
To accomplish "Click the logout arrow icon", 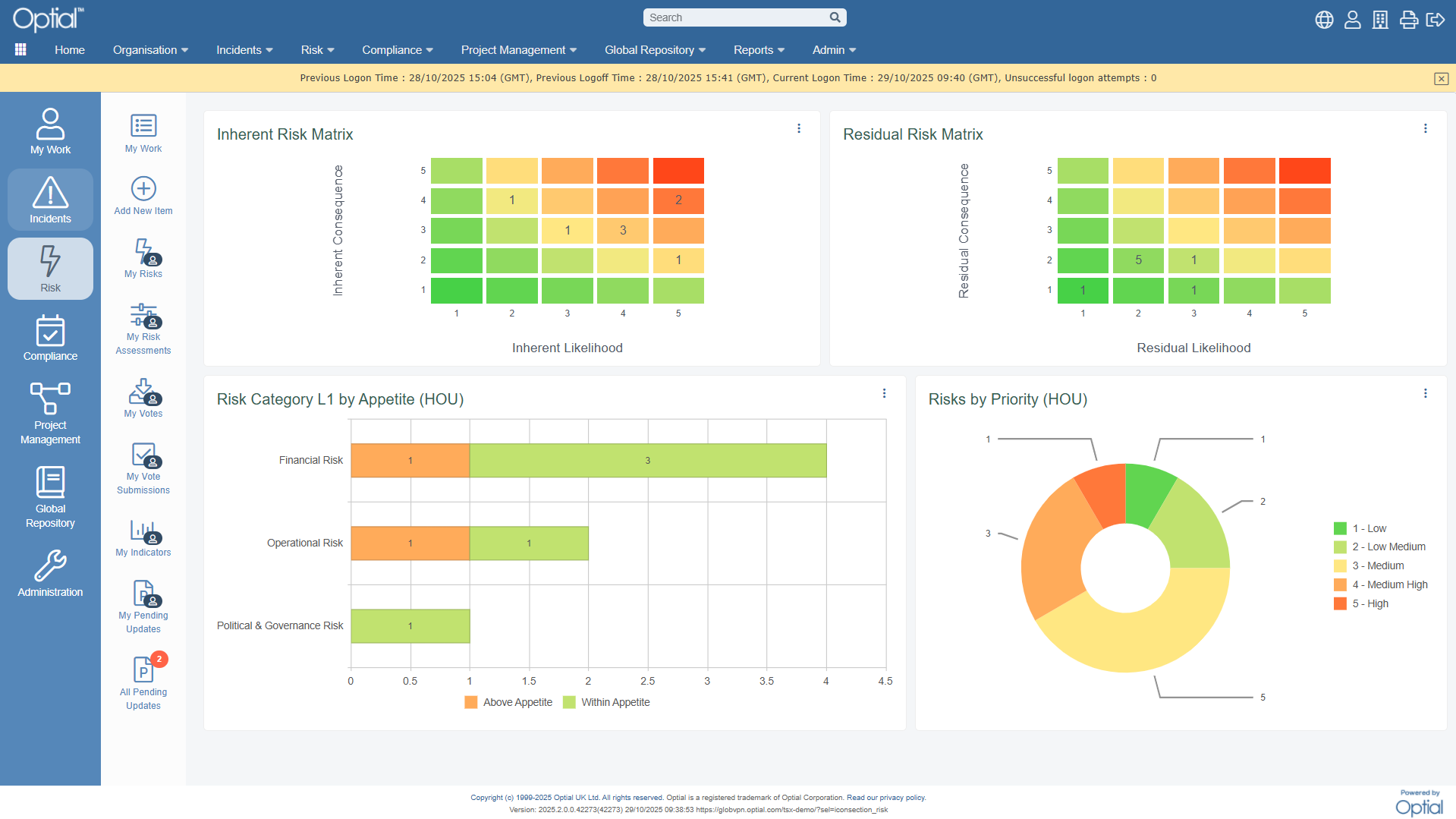I will click(1436, 20).
